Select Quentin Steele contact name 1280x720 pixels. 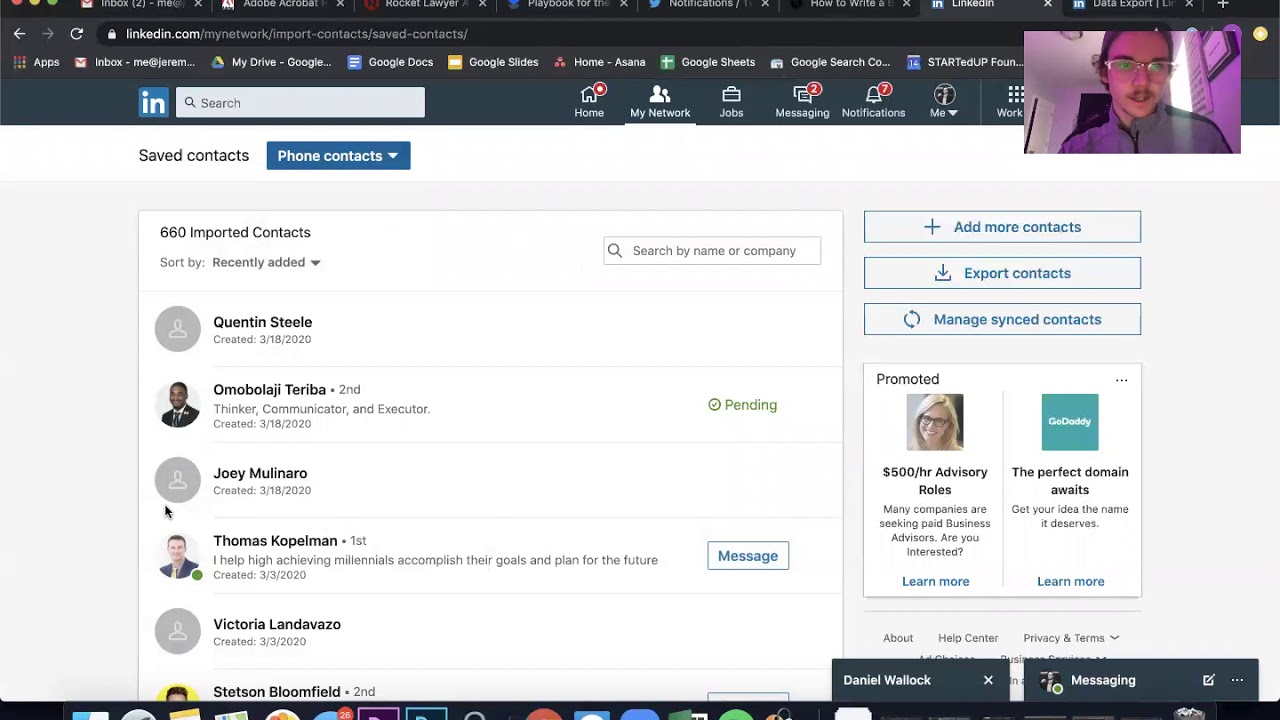pyautogui.click(x=262, y=322)
